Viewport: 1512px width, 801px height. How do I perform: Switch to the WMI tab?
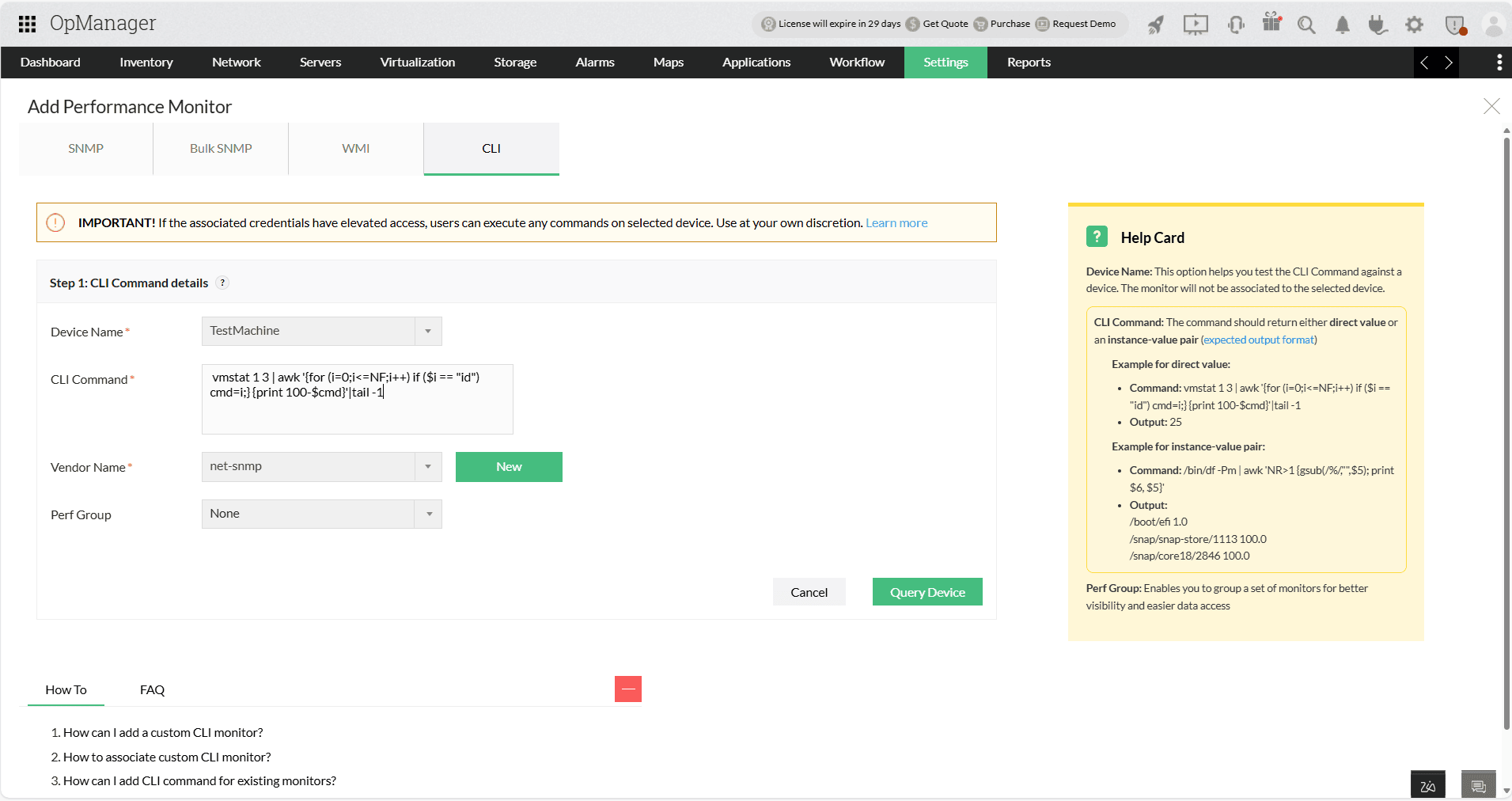355,148
